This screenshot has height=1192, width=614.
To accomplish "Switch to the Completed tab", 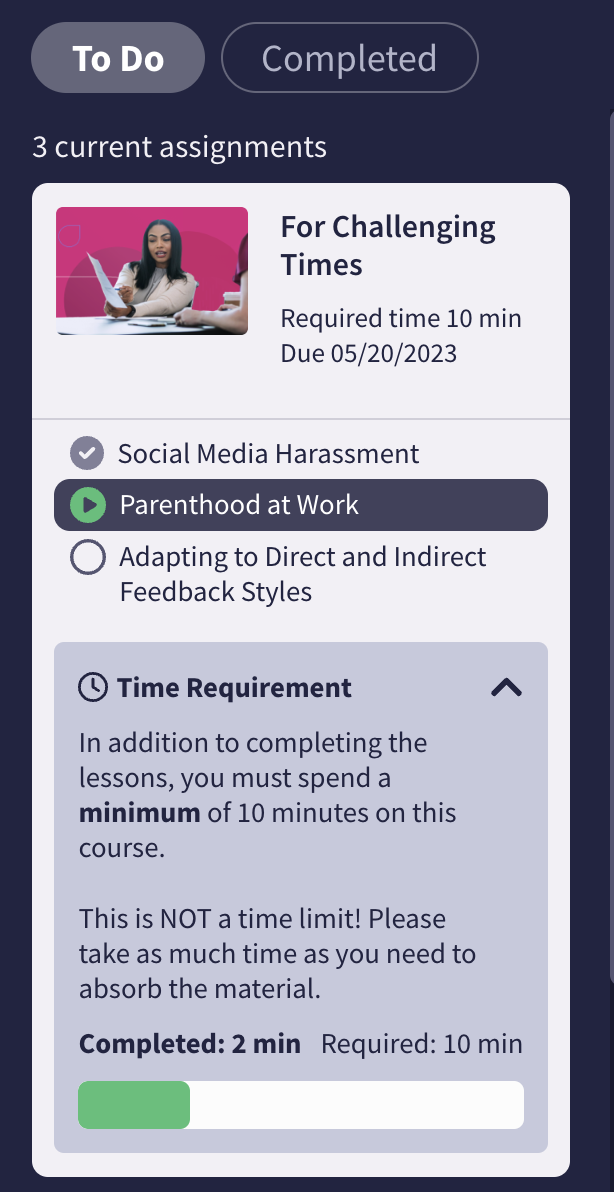I will 349,57.
